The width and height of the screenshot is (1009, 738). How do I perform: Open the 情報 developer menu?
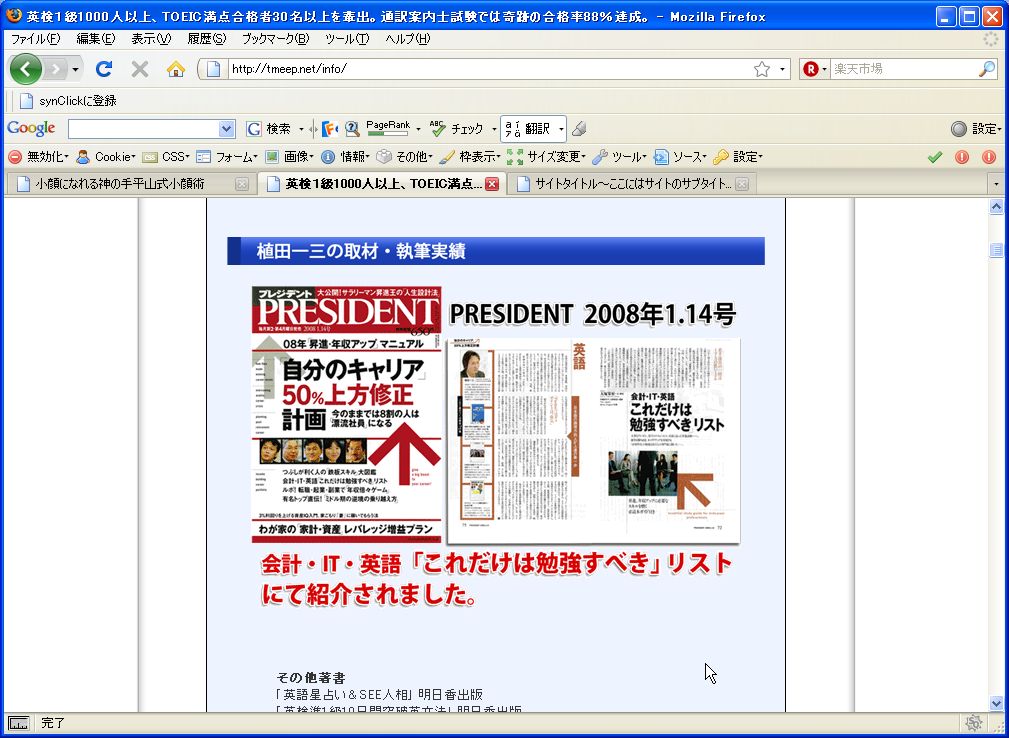click(x=345, y=156)
